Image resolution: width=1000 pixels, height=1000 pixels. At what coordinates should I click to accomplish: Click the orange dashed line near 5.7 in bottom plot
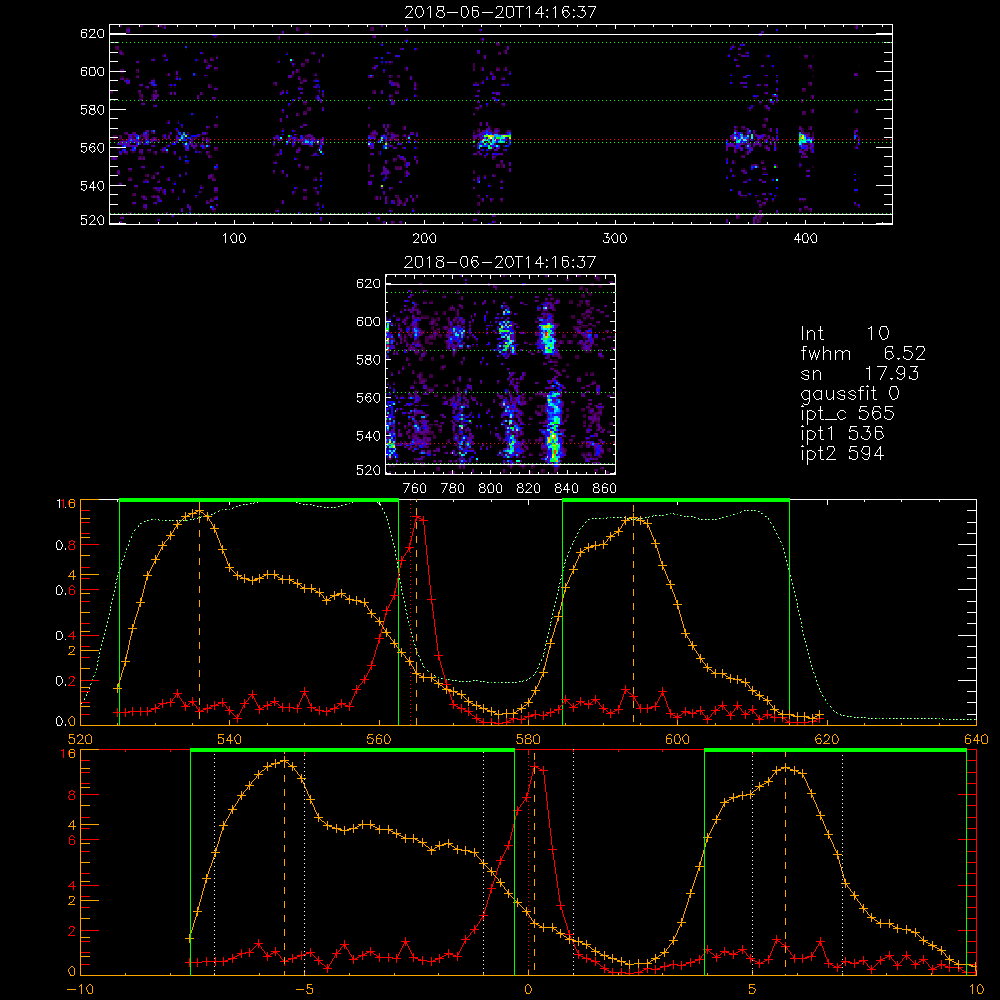[x=785, y=864]
